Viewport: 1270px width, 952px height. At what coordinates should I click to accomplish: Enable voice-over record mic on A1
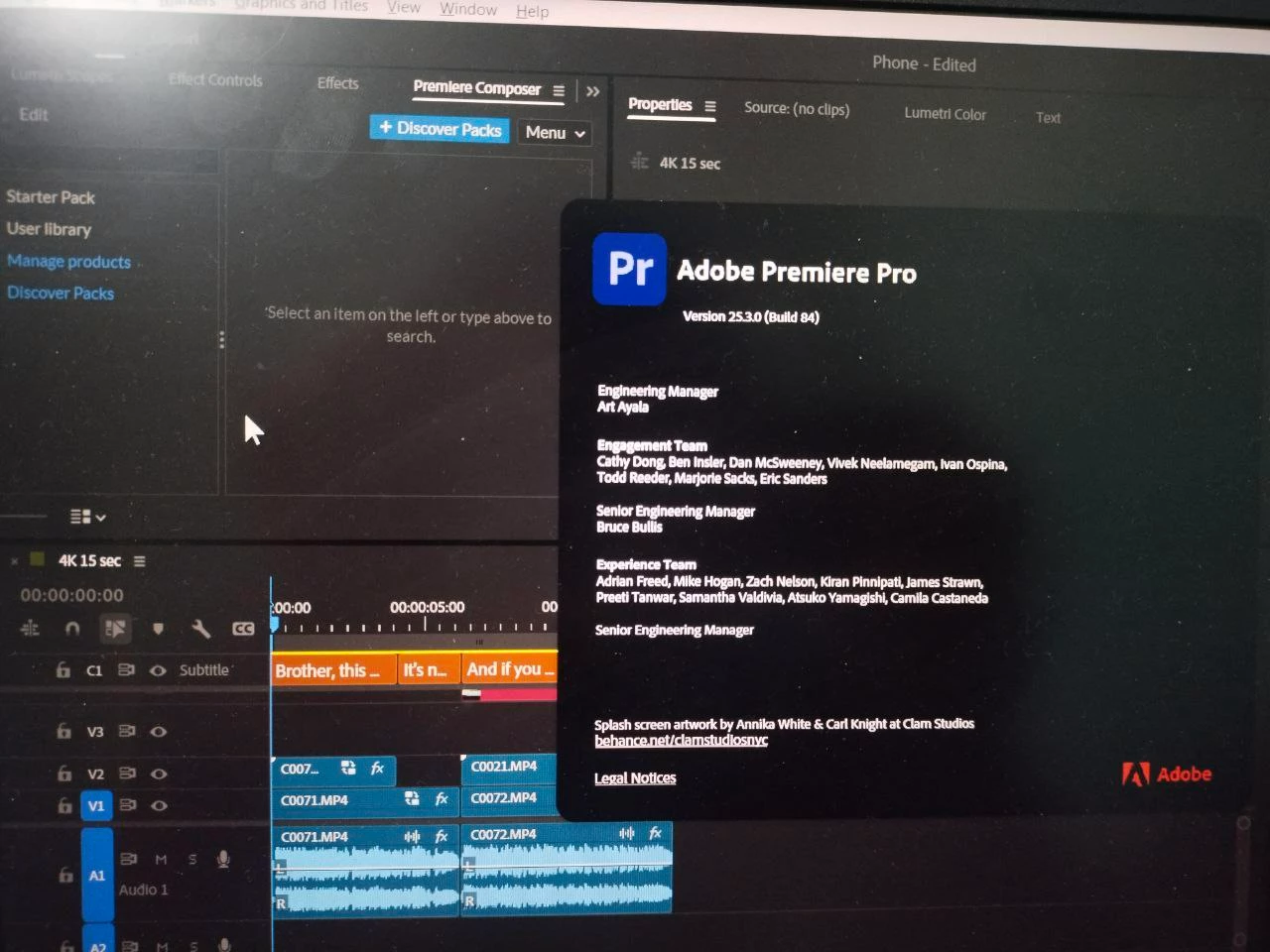pos(223,860)
